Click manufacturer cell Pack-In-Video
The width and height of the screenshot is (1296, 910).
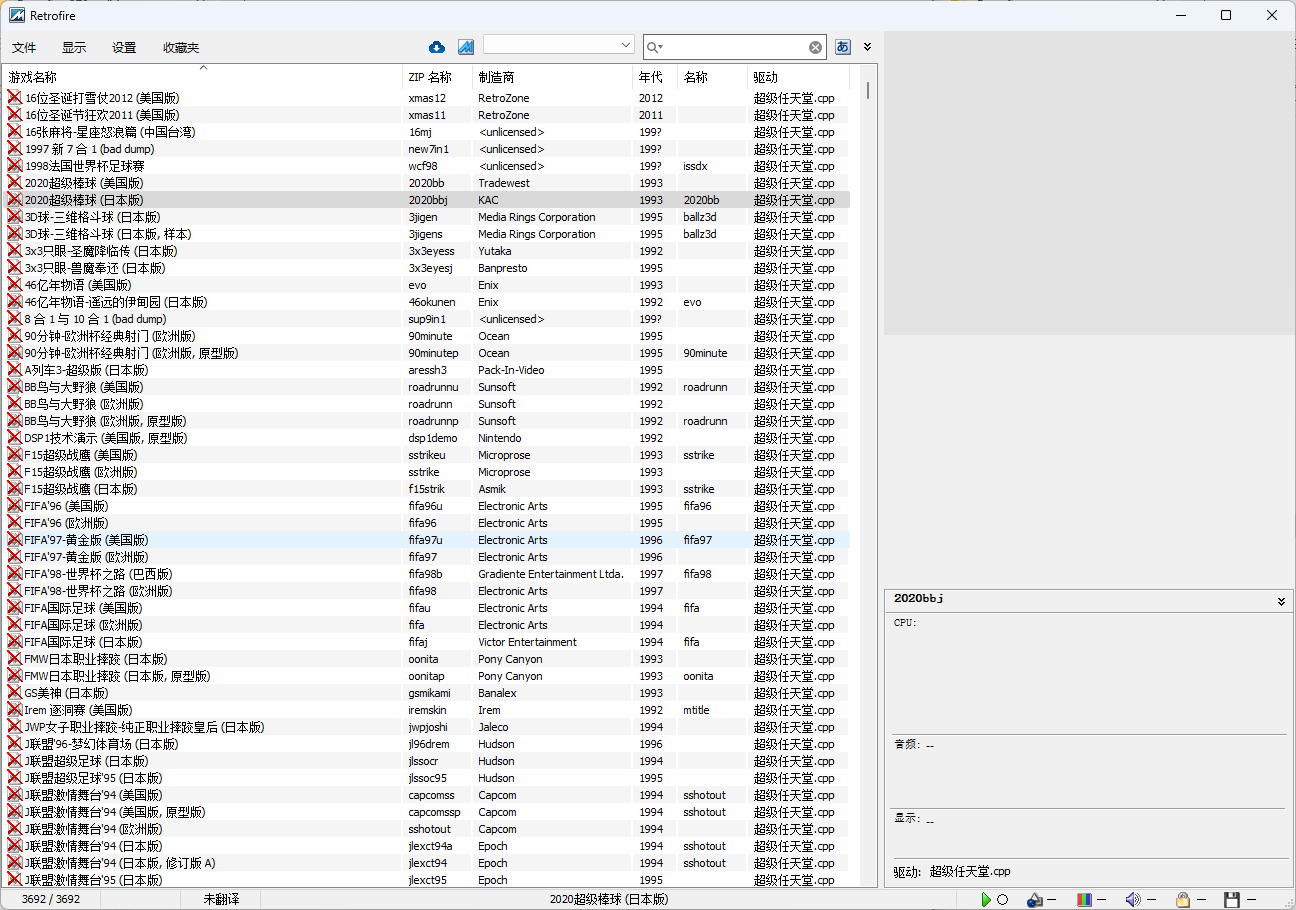click(x=511, y=370)
